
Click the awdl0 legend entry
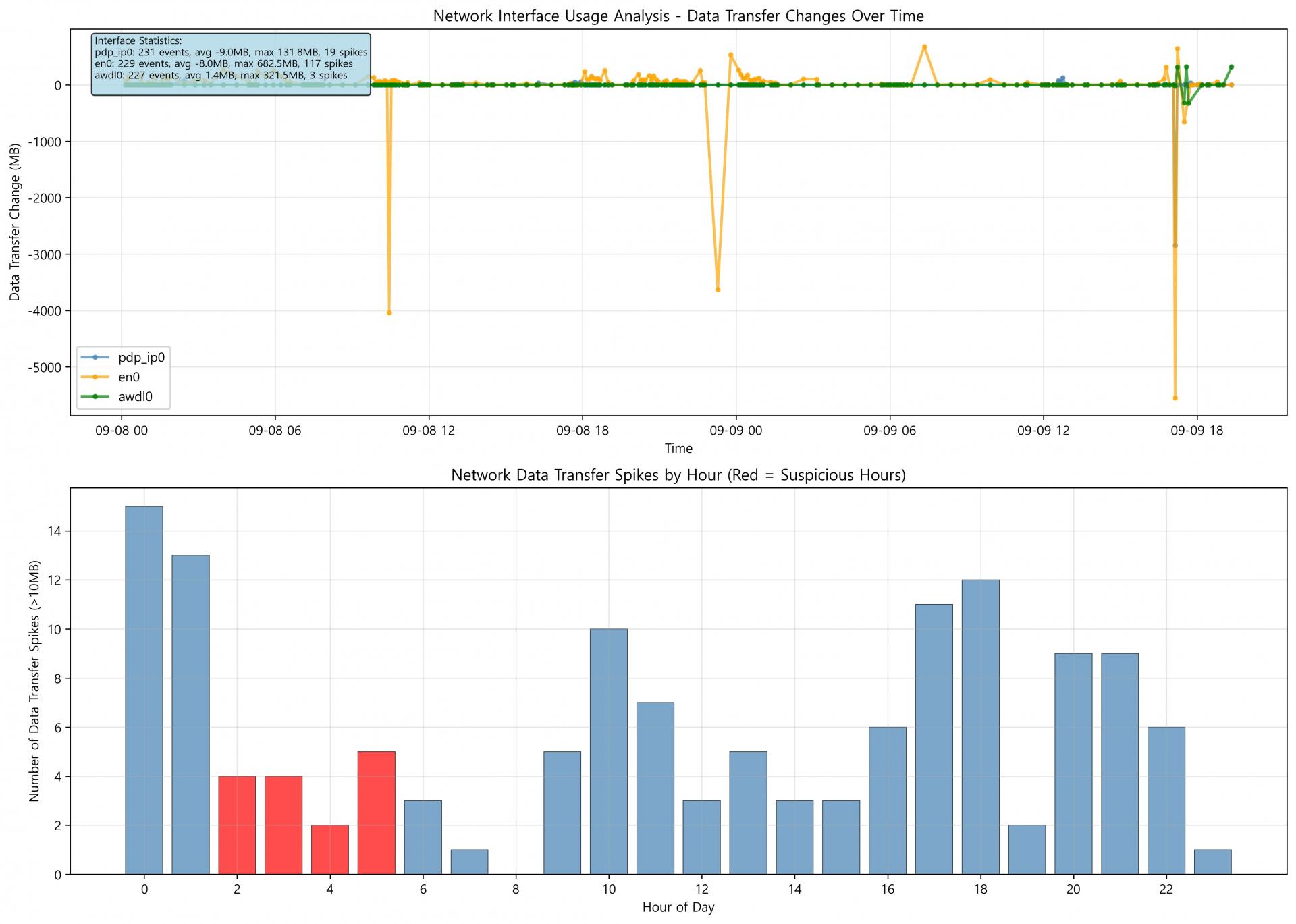click(x=135, y=397)
